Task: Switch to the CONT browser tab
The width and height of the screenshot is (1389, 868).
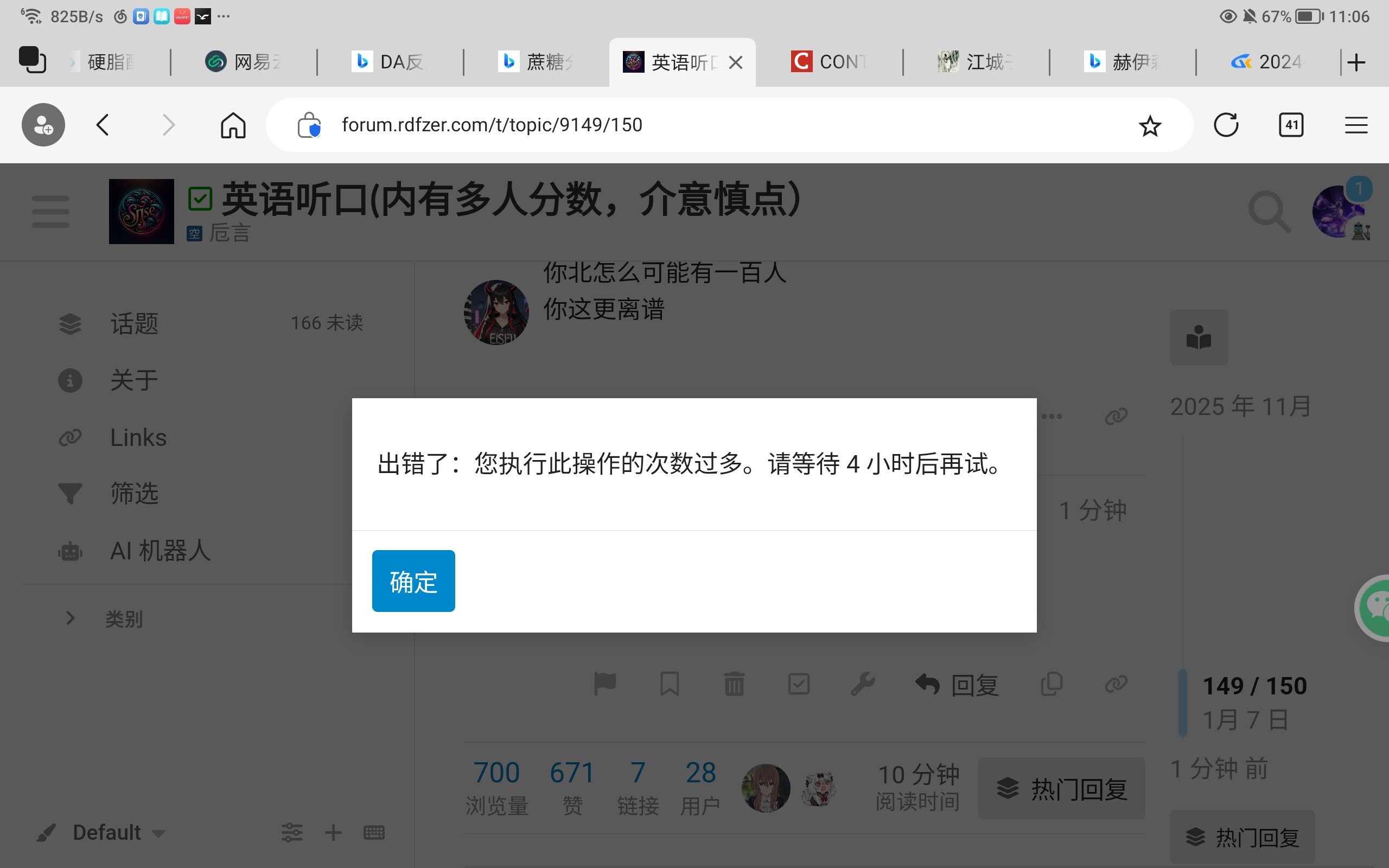Action: (828, 61)
